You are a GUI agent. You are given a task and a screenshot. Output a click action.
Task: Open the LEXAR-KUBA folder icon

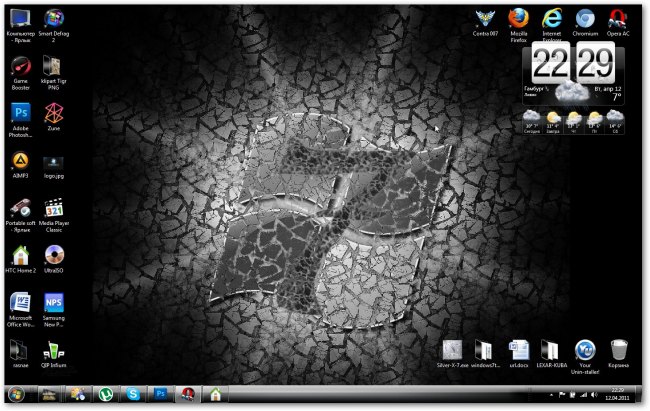click(x=551, y=350)
